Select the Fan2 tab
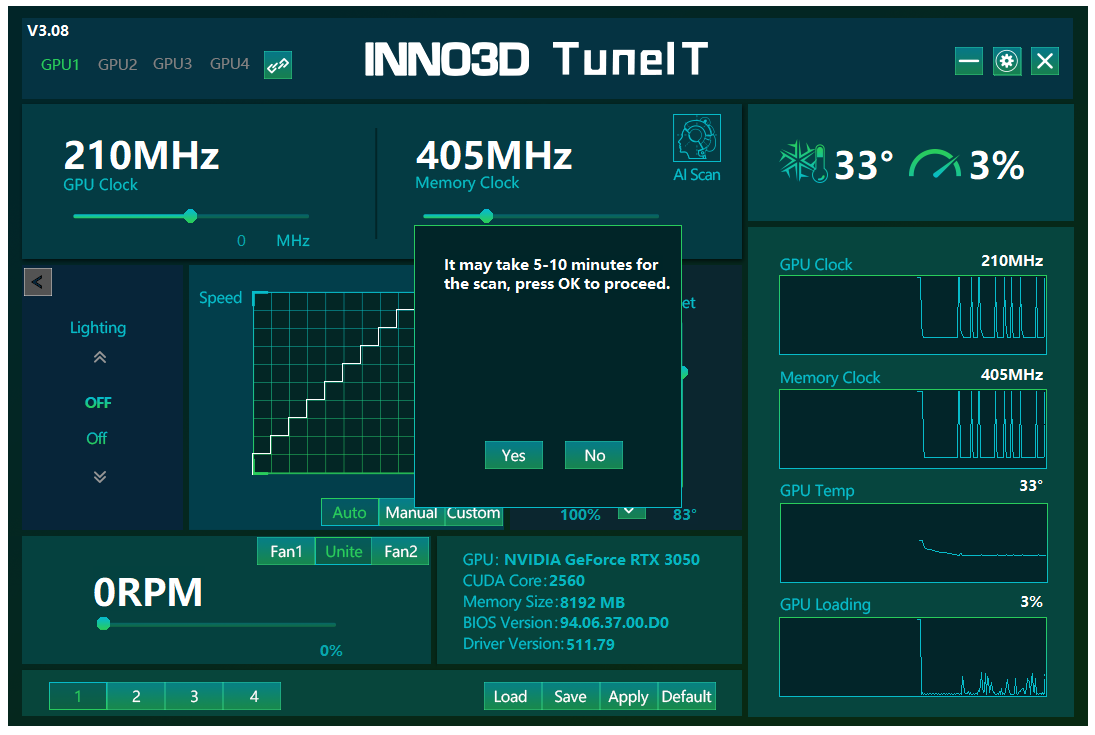Image resolution: width=1095 pixels, height=735 pixels. (x=400, y=551)
